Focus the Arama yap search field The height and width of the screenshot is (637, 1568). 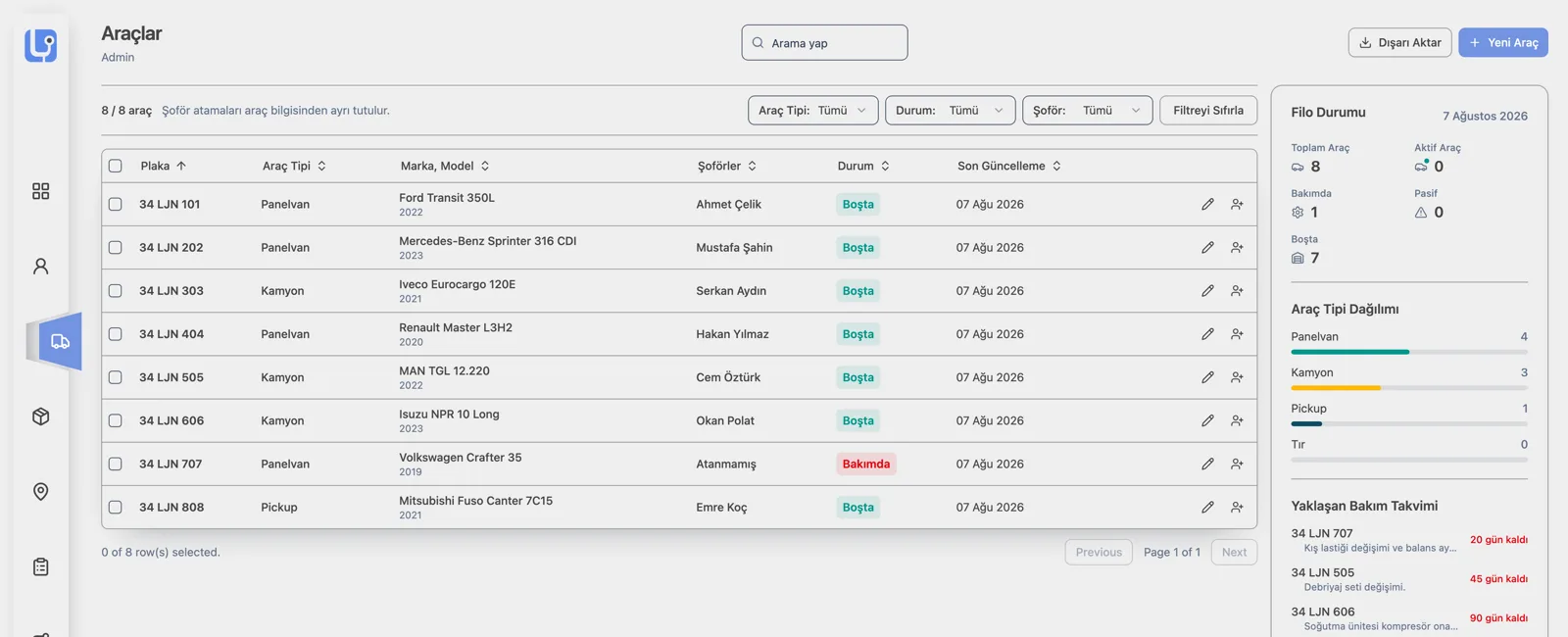click(824, 42)
